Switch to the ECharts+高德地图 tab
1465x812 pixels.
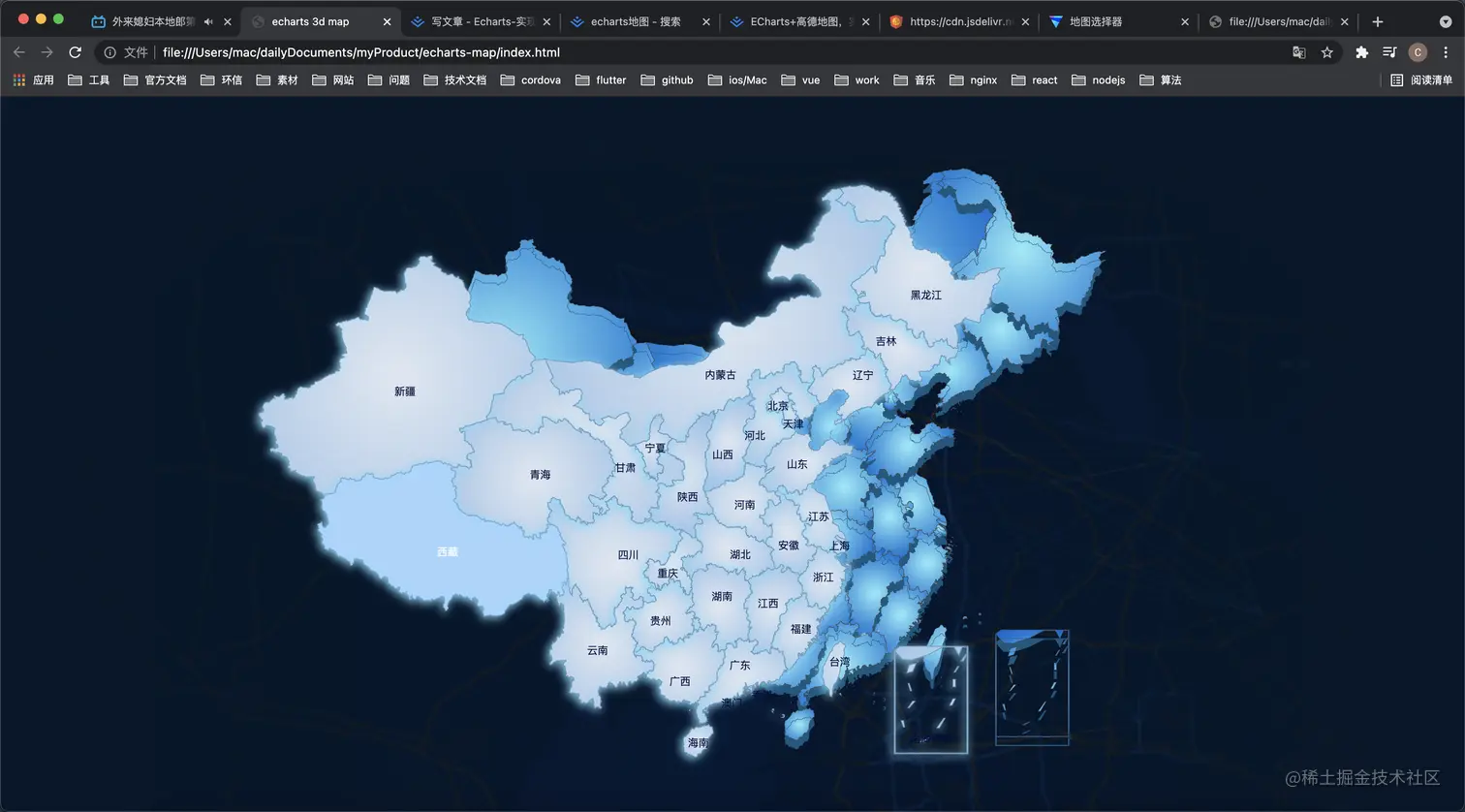(795, 20)
